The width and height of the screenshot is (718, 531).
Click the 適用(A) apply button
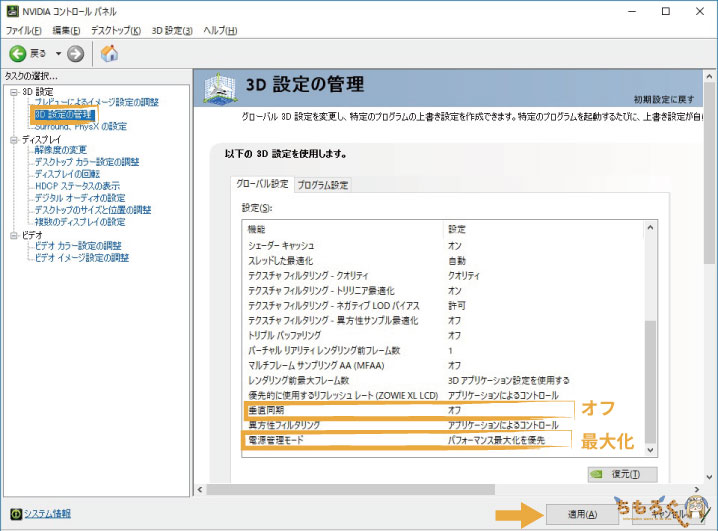click(x=582, y=515)
